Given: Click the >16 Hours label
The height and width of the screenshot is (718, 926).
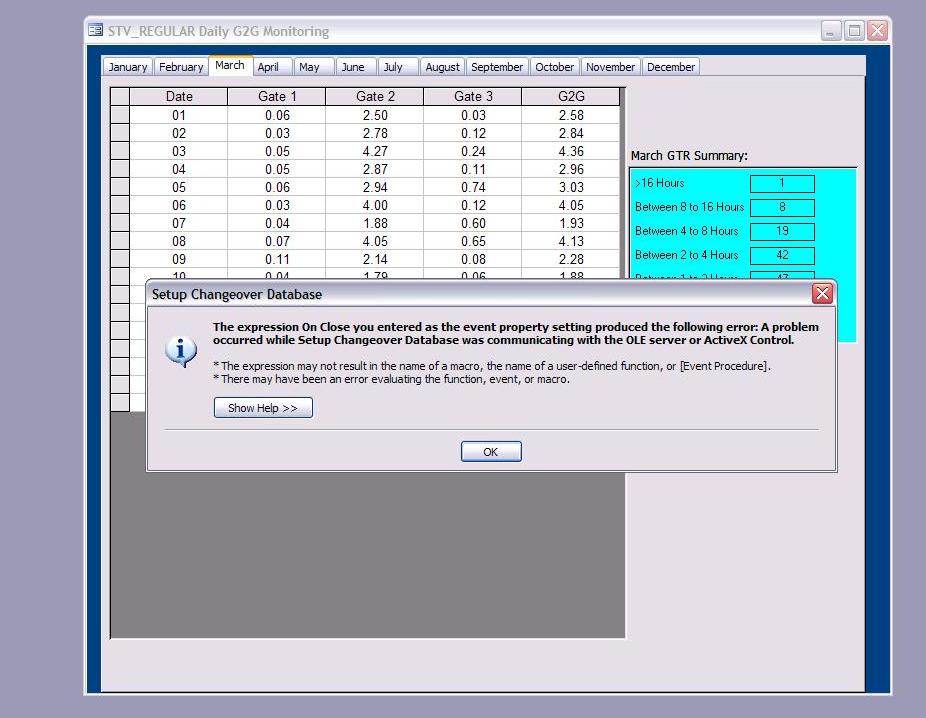Looking at the screenshot, I should click(659, 183).
